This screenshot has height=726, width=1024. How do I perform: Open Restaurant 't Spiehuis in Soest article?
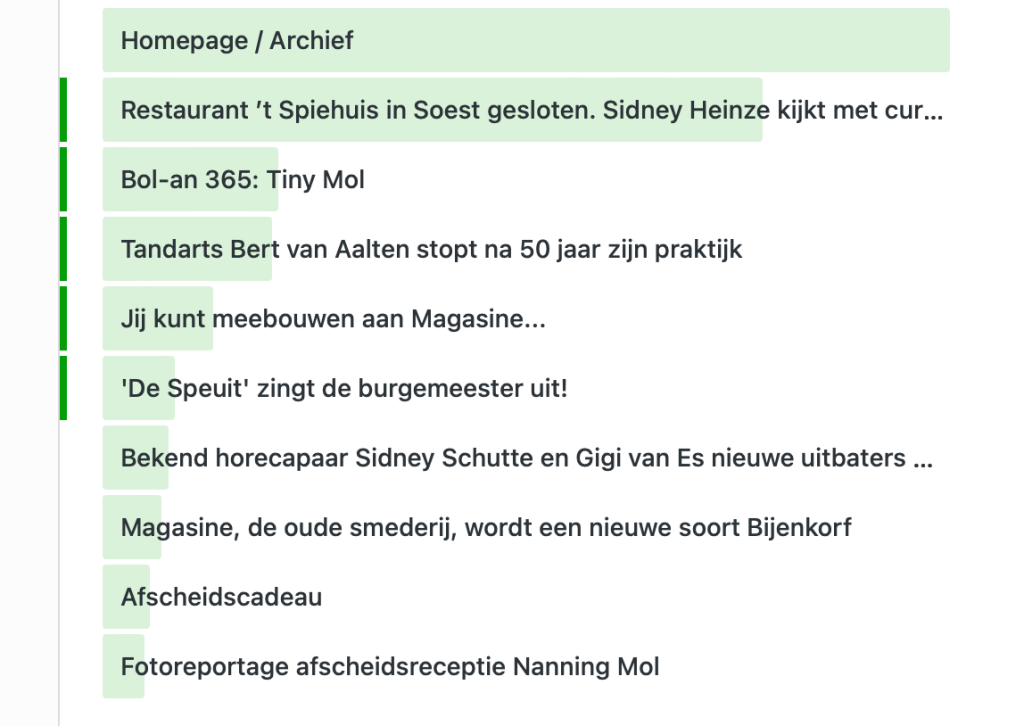tap(430, 110)
